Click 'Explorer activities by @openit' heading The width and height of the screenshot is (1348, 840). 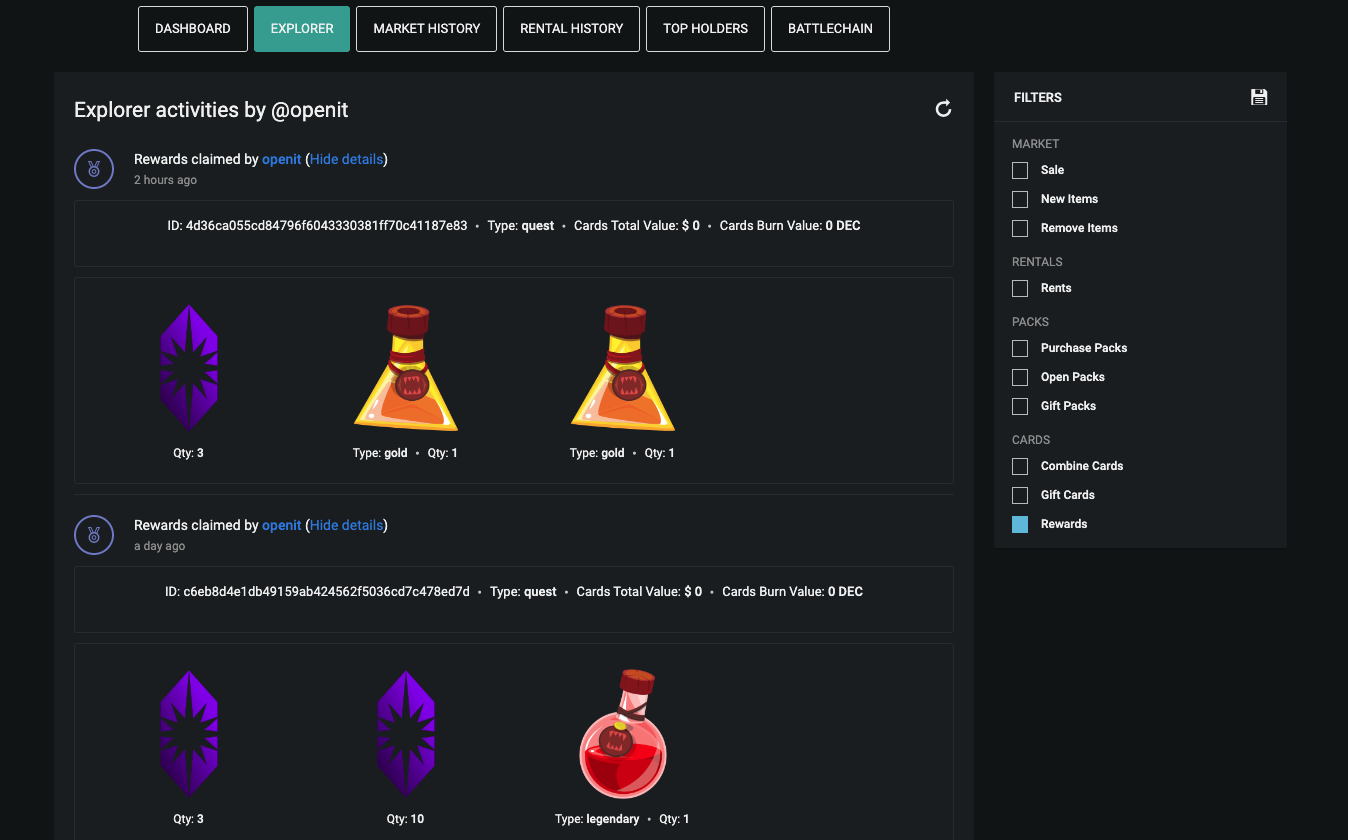pos(211,110)
